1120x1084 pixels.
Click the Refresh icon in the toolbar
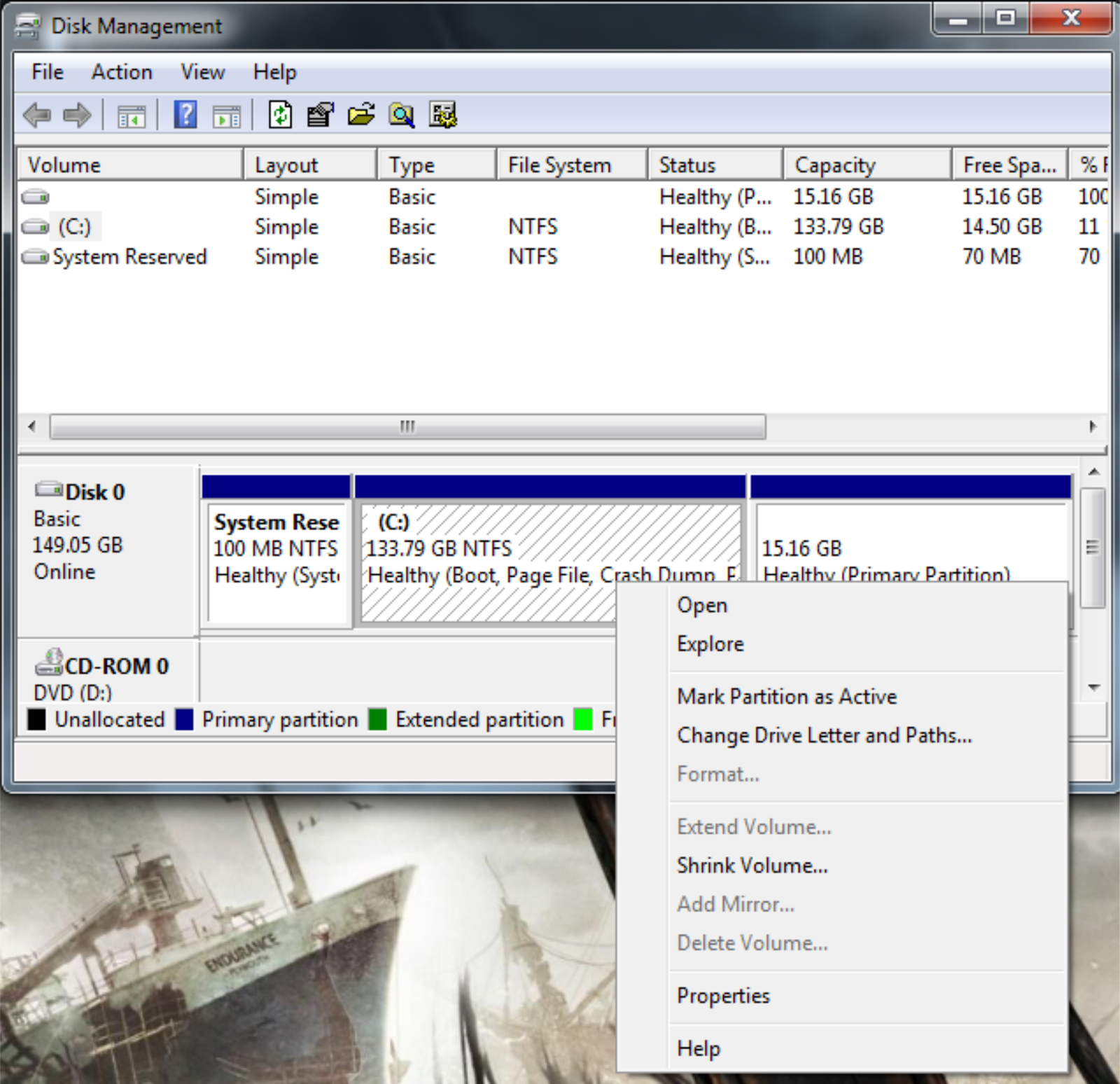pyautogui.click(x=280, y=116)
